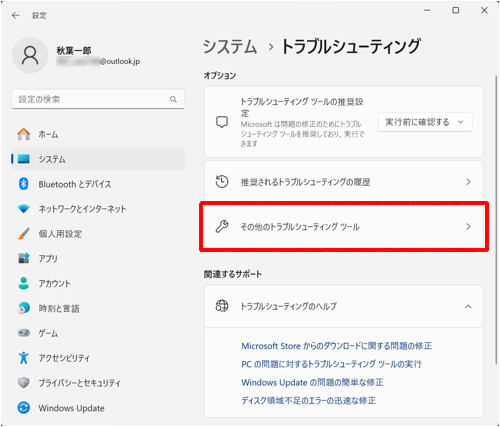Open ディスク領域不足のエラー fix link

308,400
